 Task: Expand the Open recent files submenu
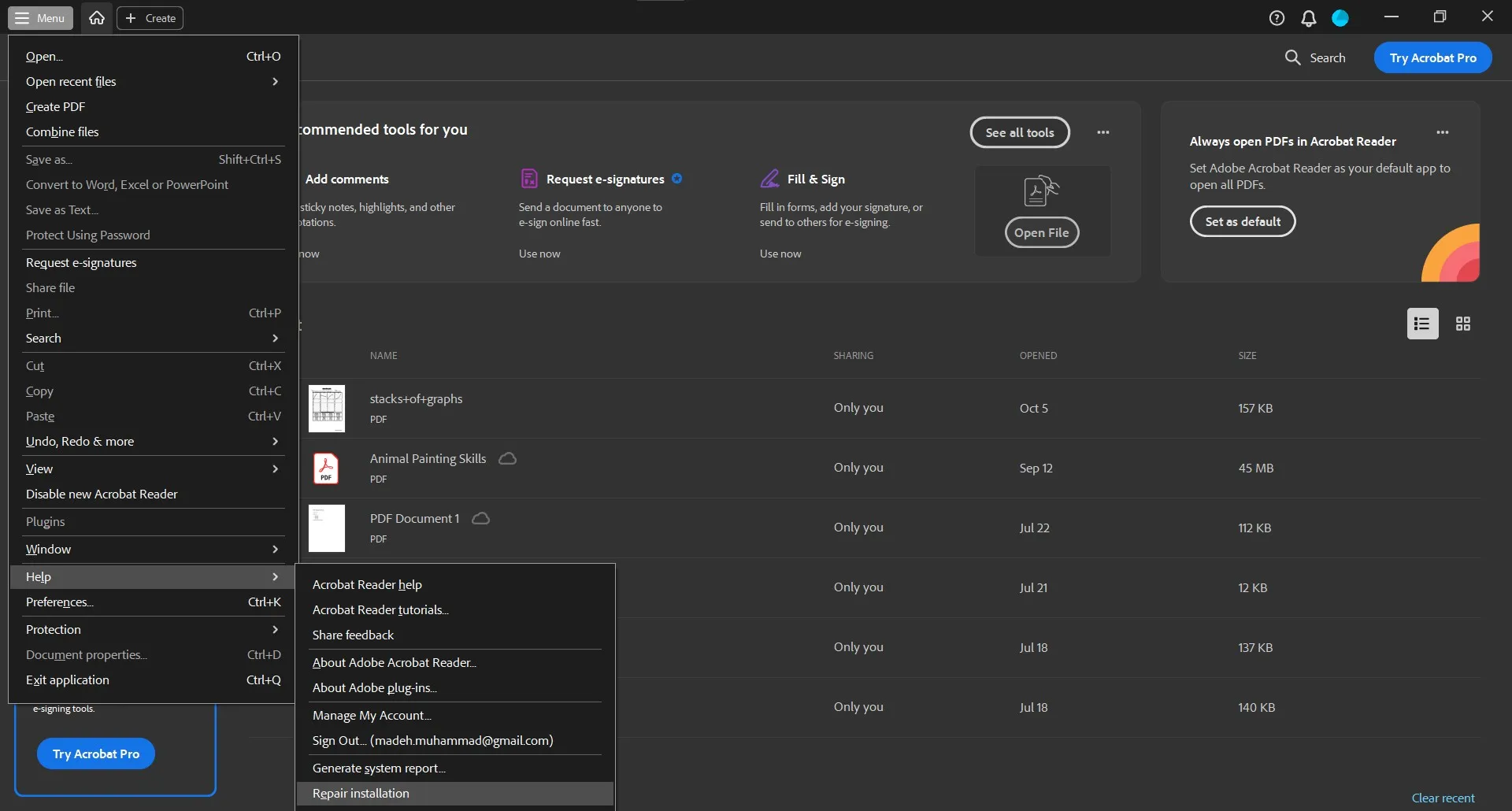coord(150,82)
